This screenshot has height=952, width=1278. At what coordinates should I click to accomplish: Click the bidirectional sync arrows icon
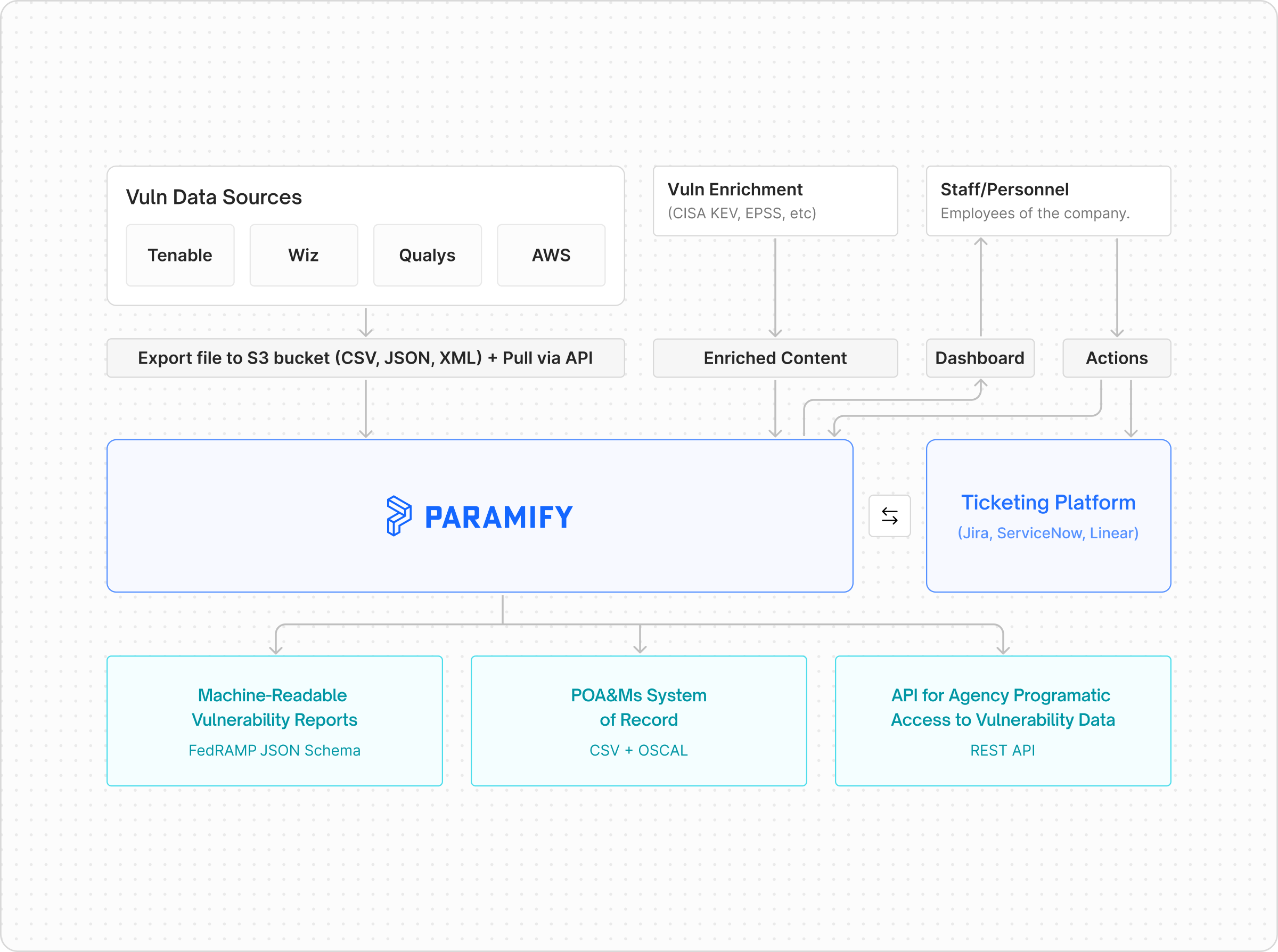(x=890, y=516)
